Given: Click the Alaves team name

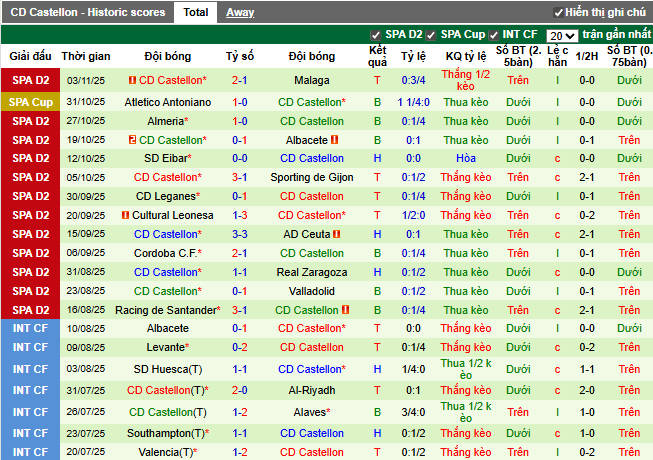Looking at the screenshot, I should click(x=309, y=413).
